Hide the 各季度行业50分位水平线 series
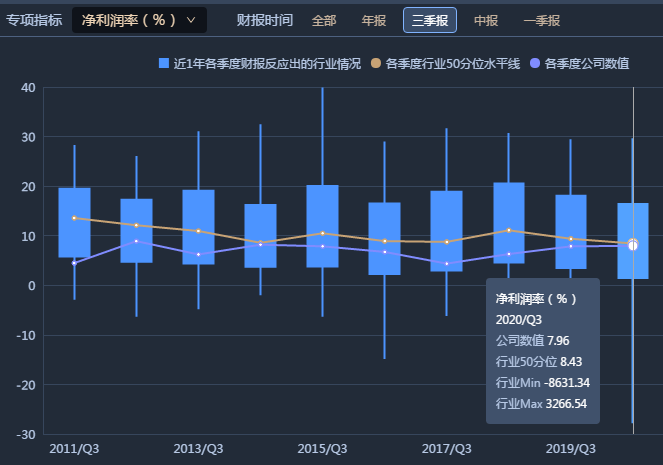The width and height of the screenshot is (663, 465). [x=452, y=64]
